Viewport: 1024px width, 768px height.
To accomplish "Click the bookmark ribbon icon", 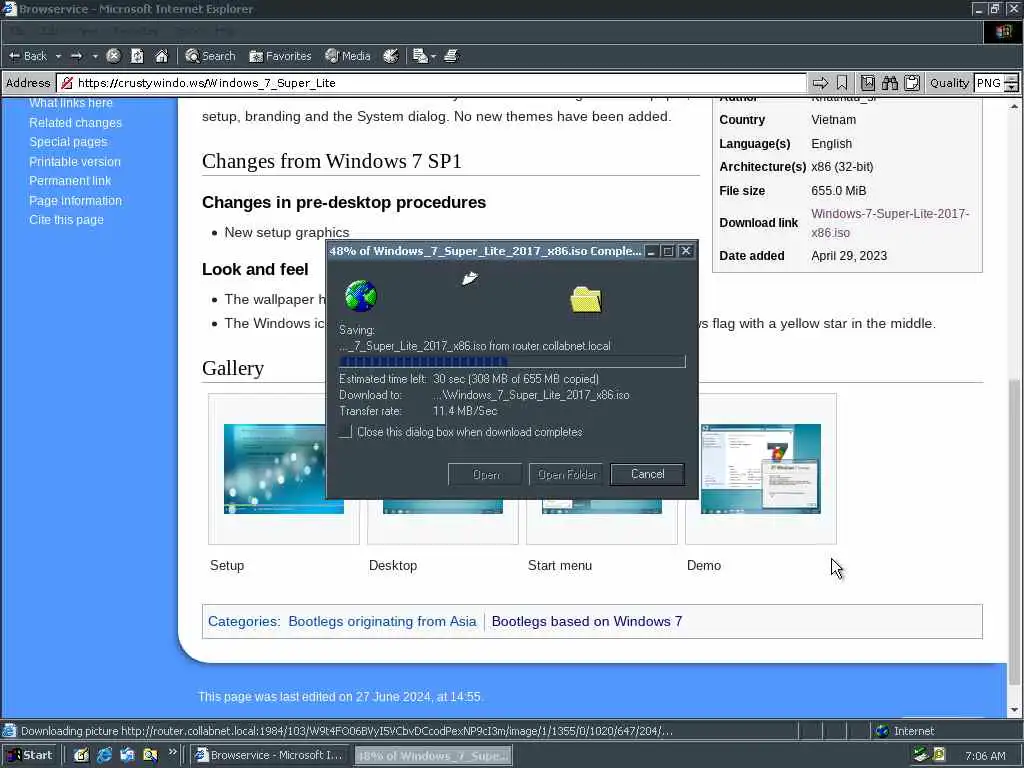I will click(x=842, y=83).
